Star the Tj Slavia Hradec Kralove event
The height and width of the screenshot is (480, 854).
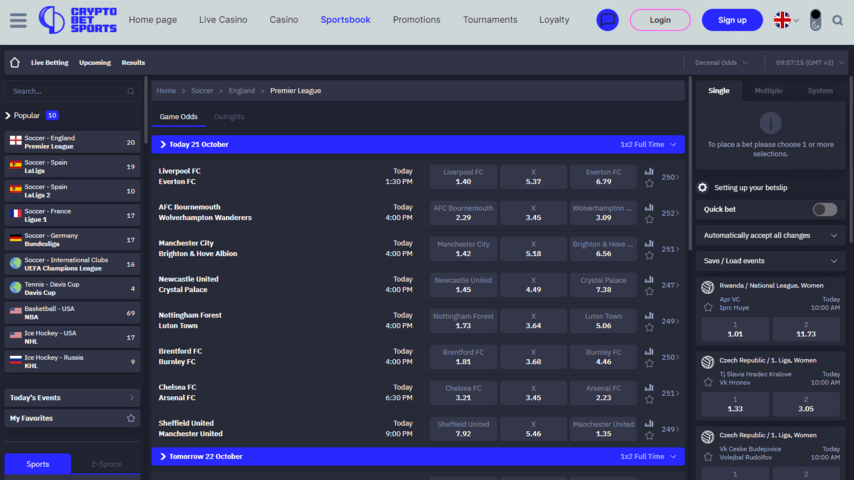tap(708, 382)
